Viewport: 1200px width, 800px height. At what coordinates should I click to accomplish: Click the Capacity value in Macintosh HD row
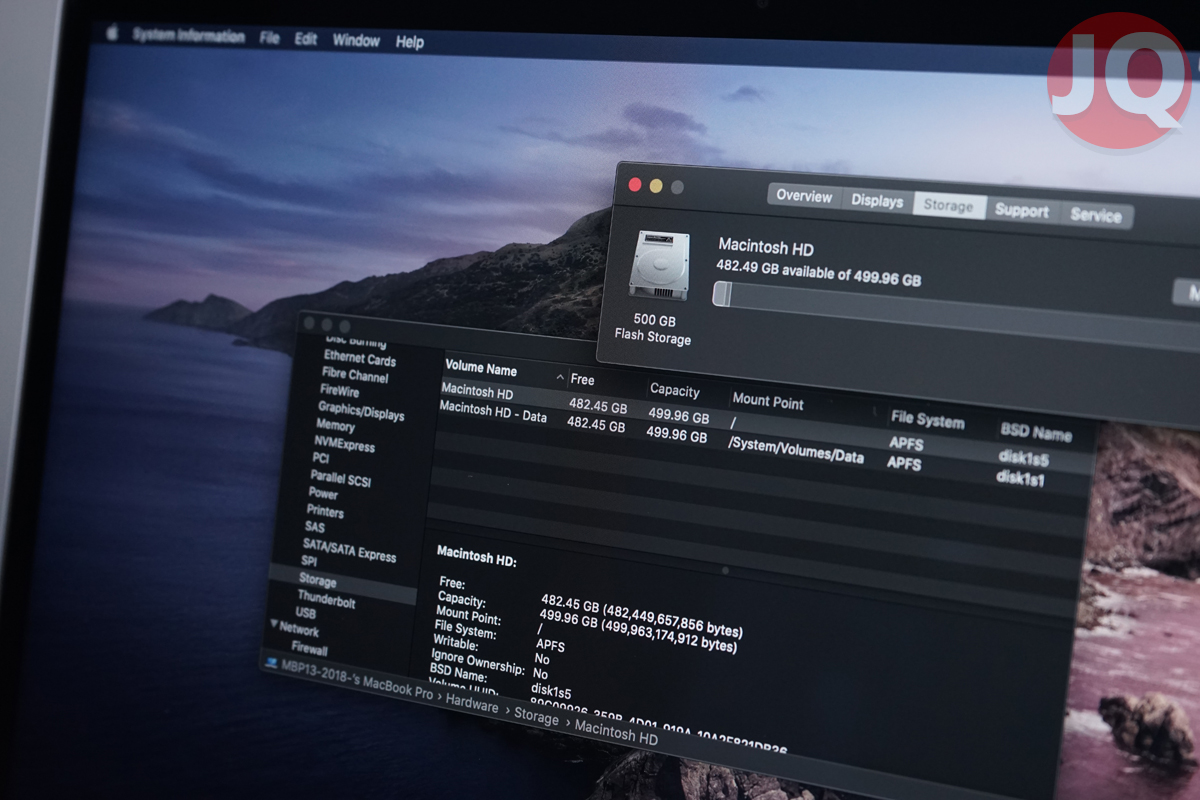678,415
